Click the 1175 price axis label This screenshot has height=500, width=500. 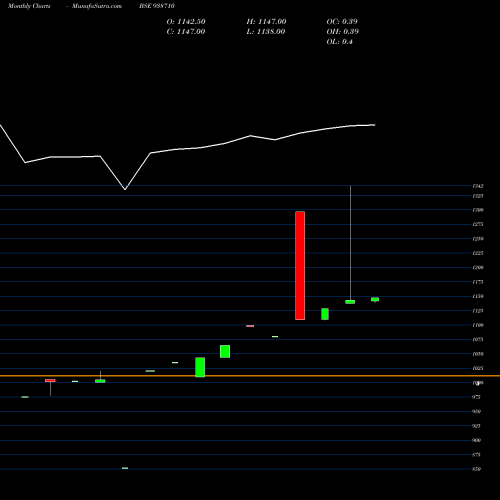tap(478, 282)
